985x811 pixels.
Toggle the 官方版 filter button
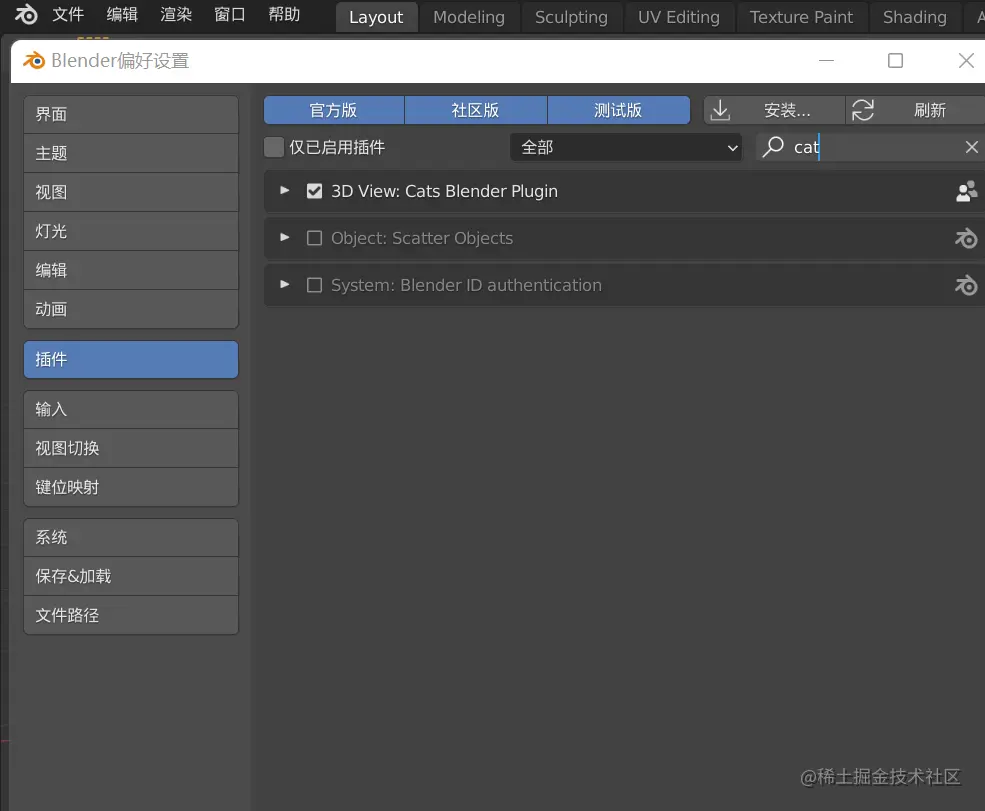[x=334, y=110]
